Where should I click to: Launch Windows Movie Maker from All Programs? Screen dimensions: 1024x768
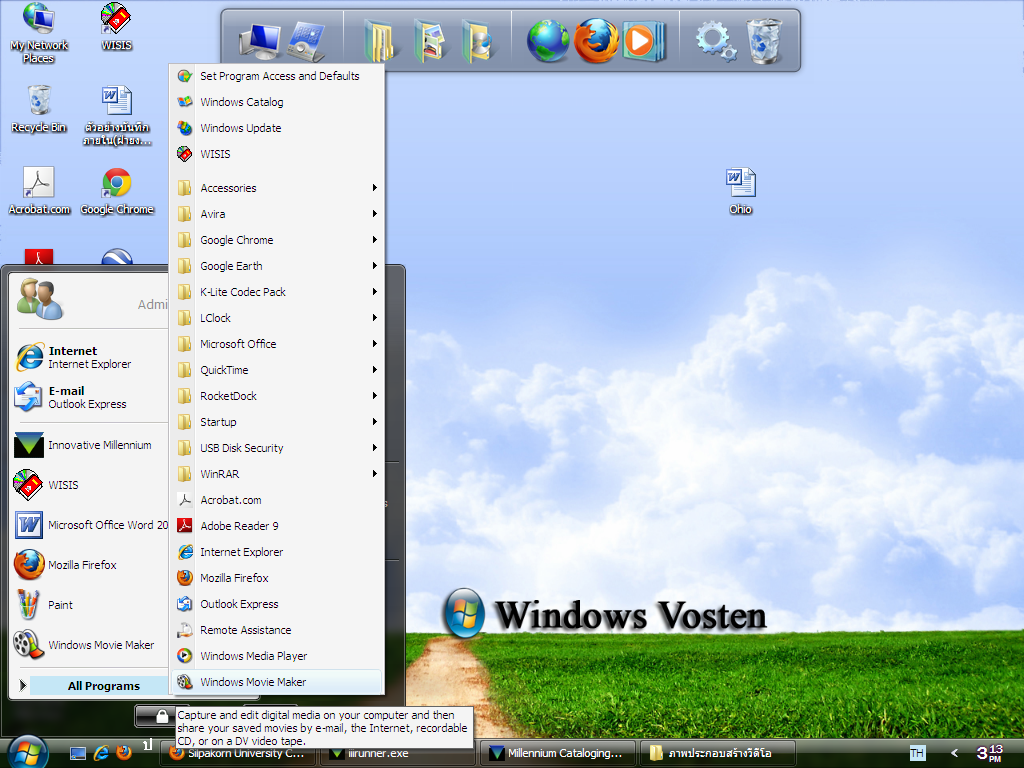[x=277, y=682]
